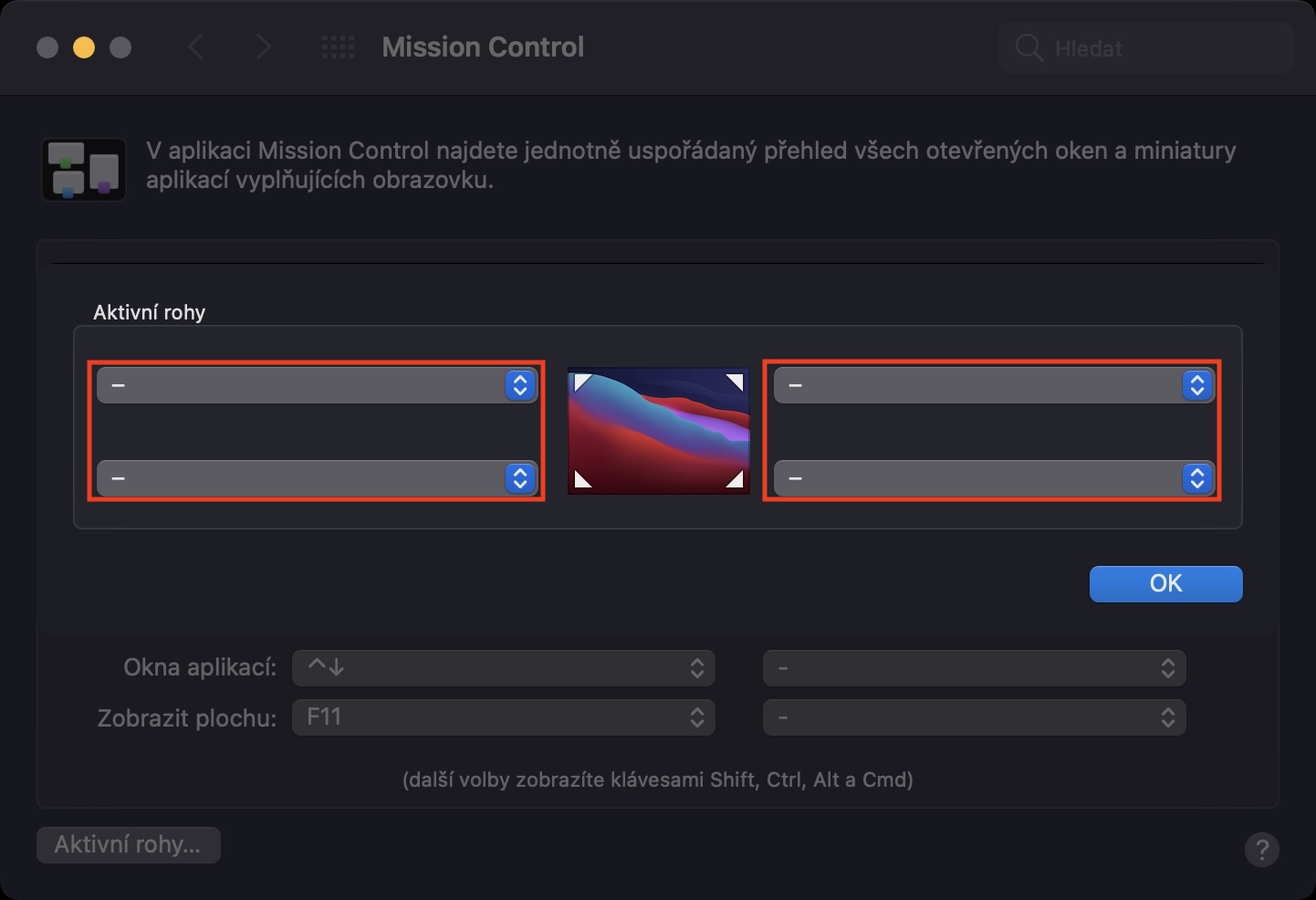Viewport: 1316px width, 900px height.
Task: Open the top-left hot corner dropdown
Action: pos(317,385)
